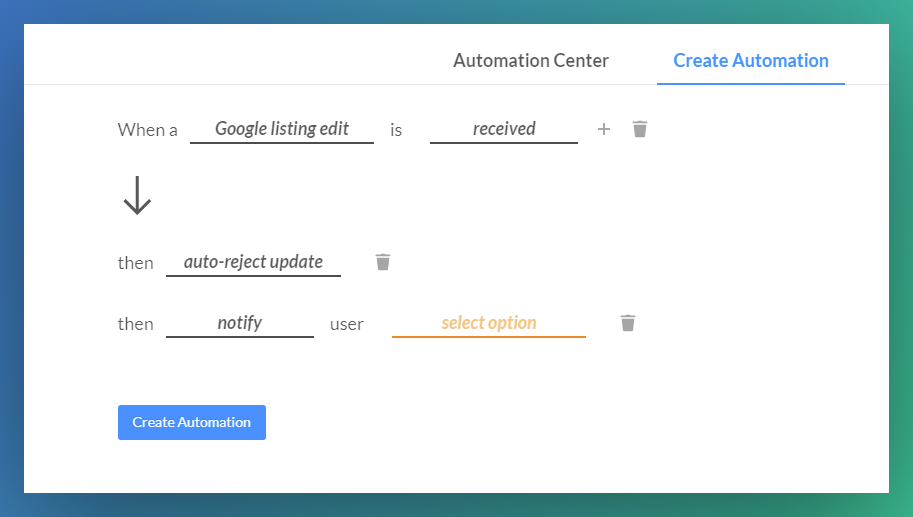913x517 pixels.
Task: Expand the notify action dropdown
Action: click(240, 323)
